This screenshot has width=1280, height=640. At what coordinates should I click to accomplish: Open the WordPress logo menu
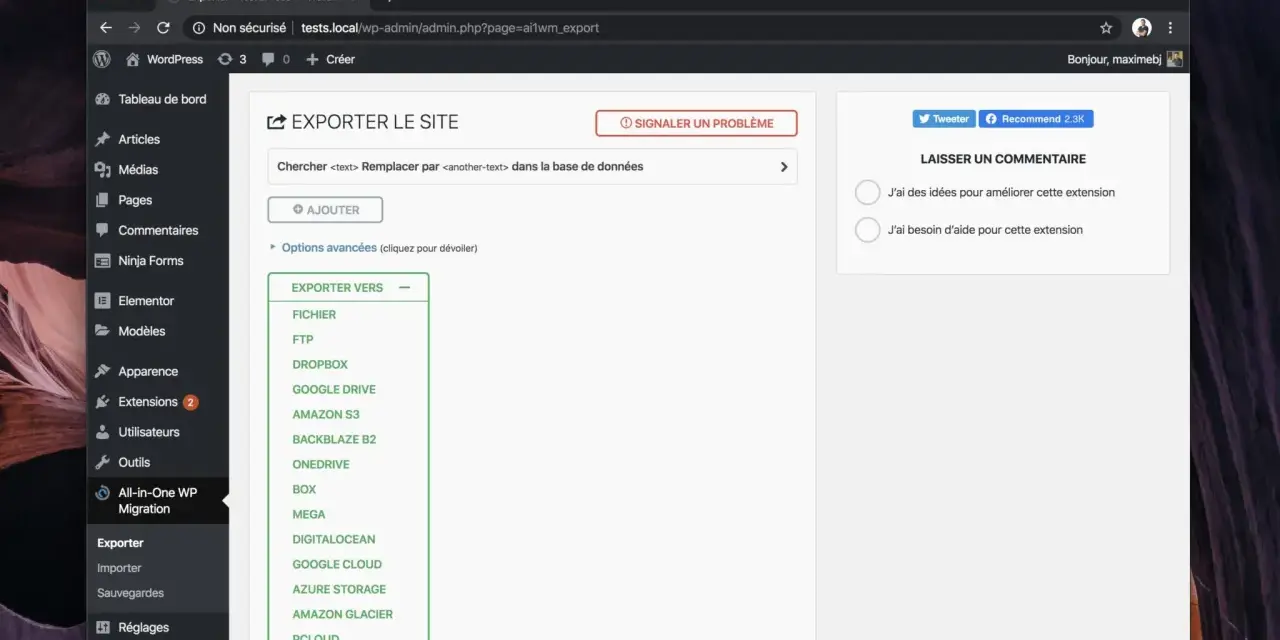pos(102,59)
